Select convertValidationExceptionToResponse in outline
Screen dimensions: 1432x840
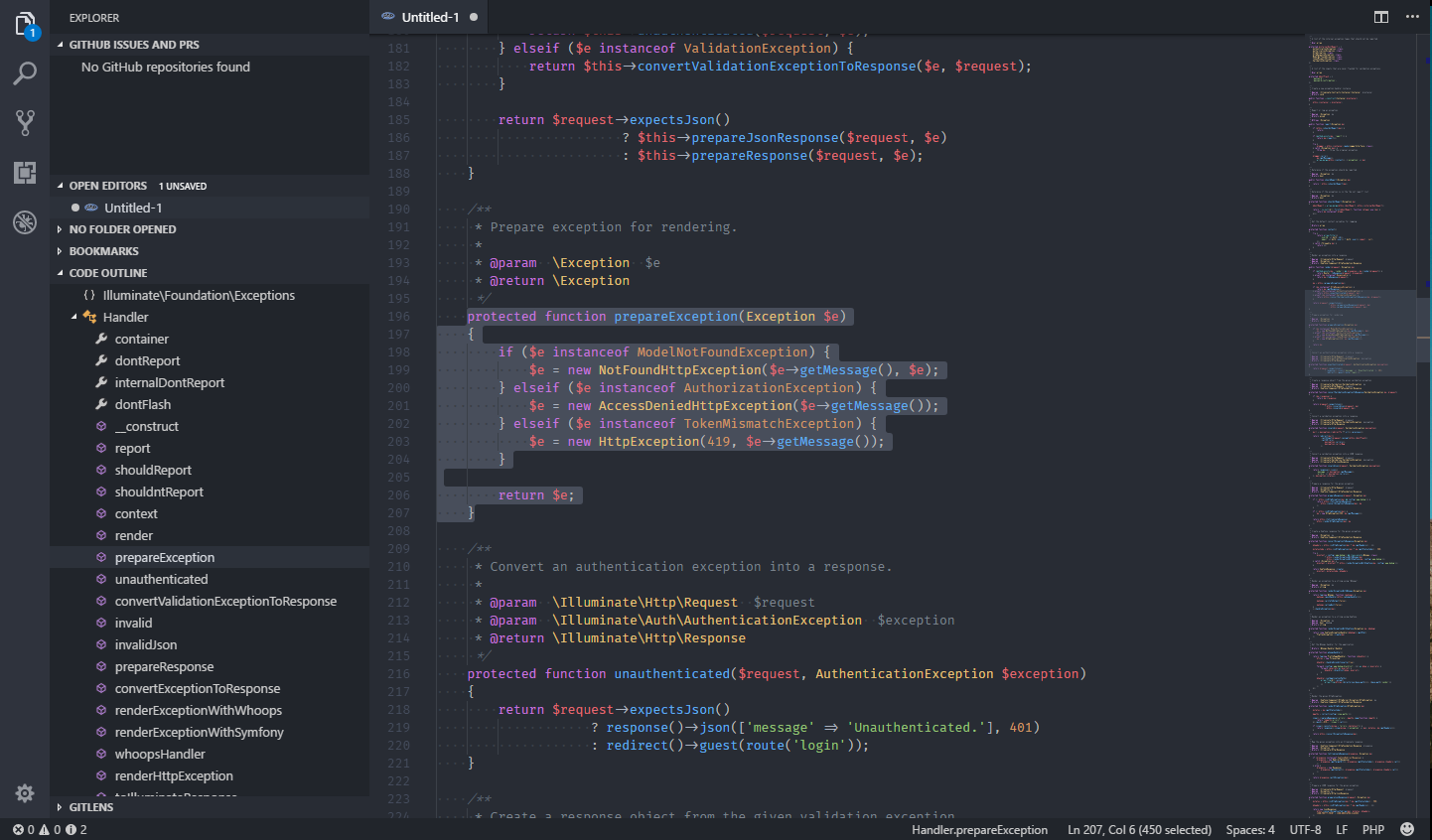(x=210, y=601)
